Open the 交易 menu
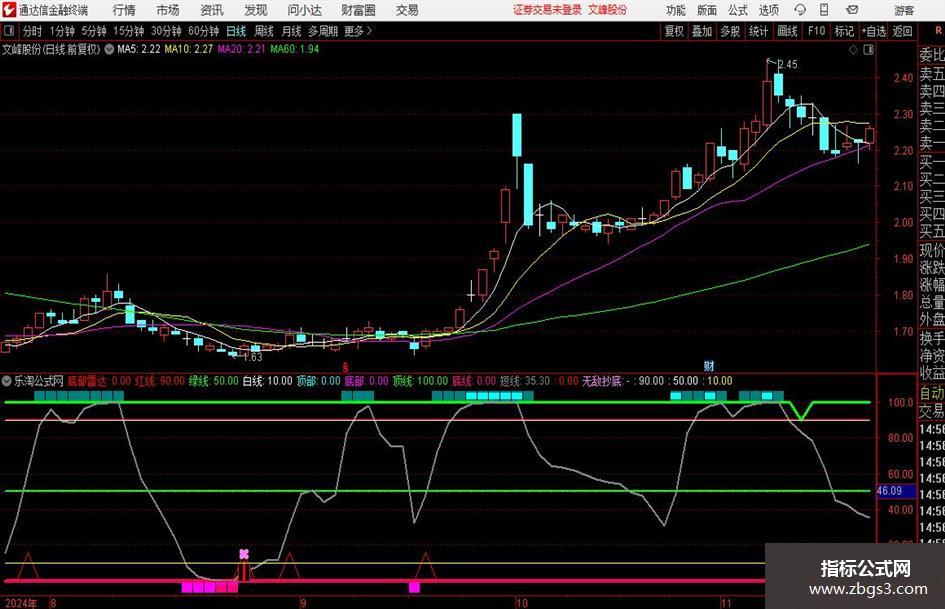This screenshot has width=945, height=609. [407, 10]
